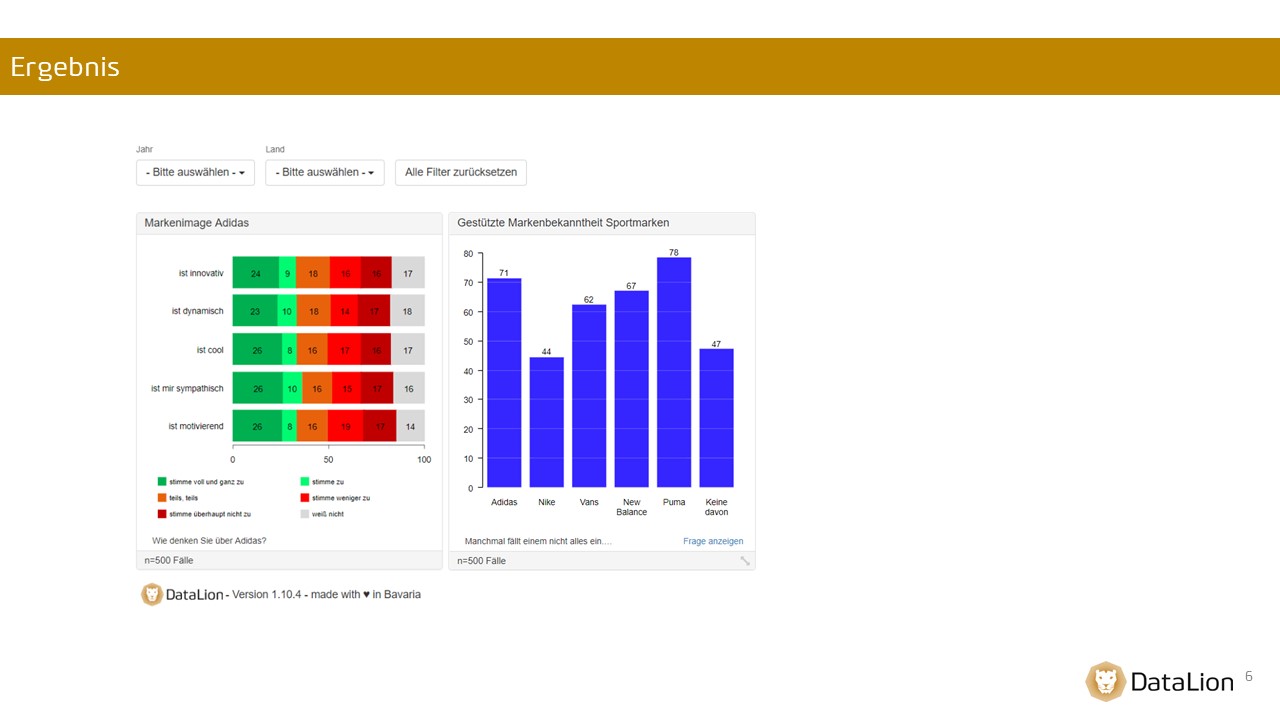
Task: Click the New Balance bar in chart
Action: (x=631, y=389)
